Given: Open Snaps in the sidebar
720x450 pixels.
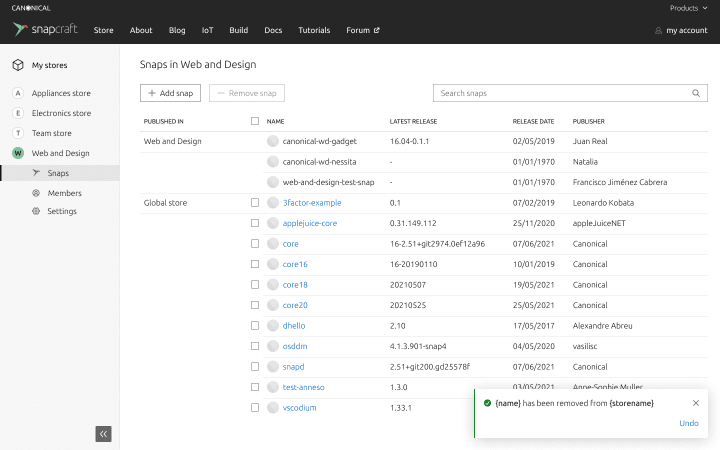Looking at the screenshot, I should click(x=58, y=173).
